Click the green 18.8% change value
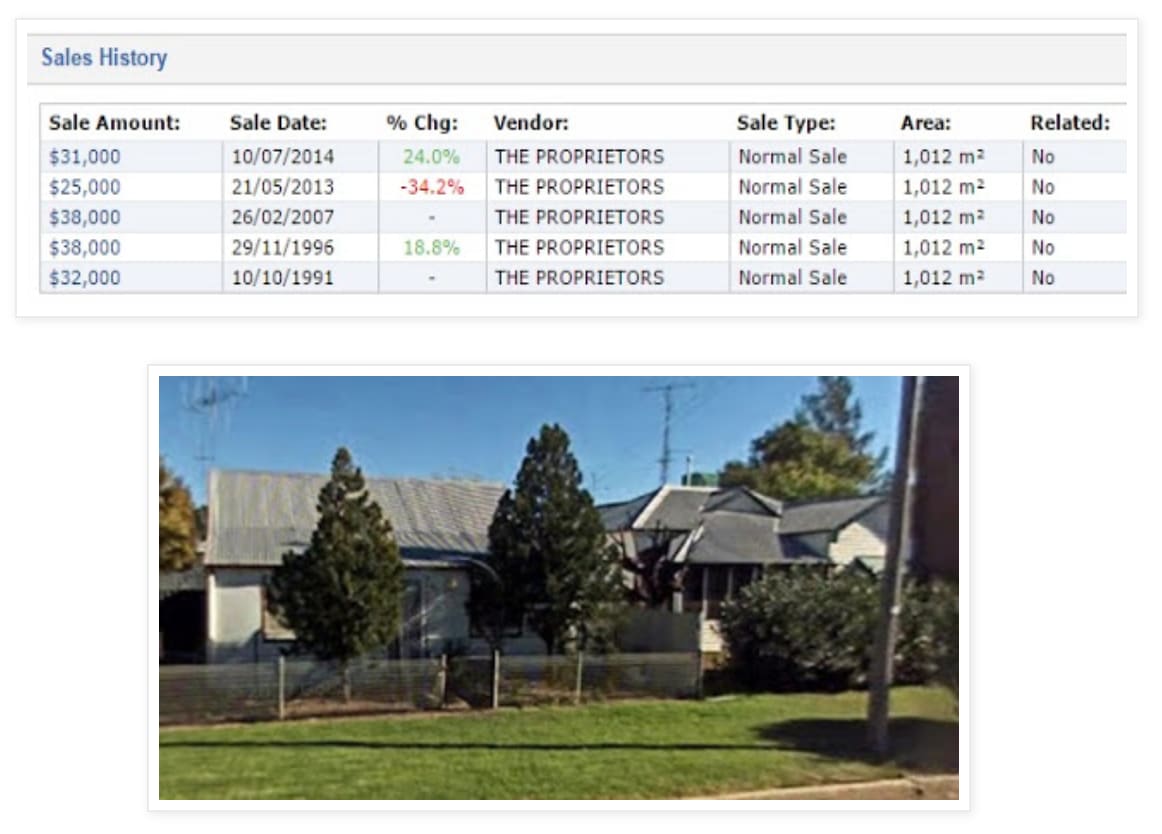The width and height of the screenshot is (1162, 834). click(431, 248)
